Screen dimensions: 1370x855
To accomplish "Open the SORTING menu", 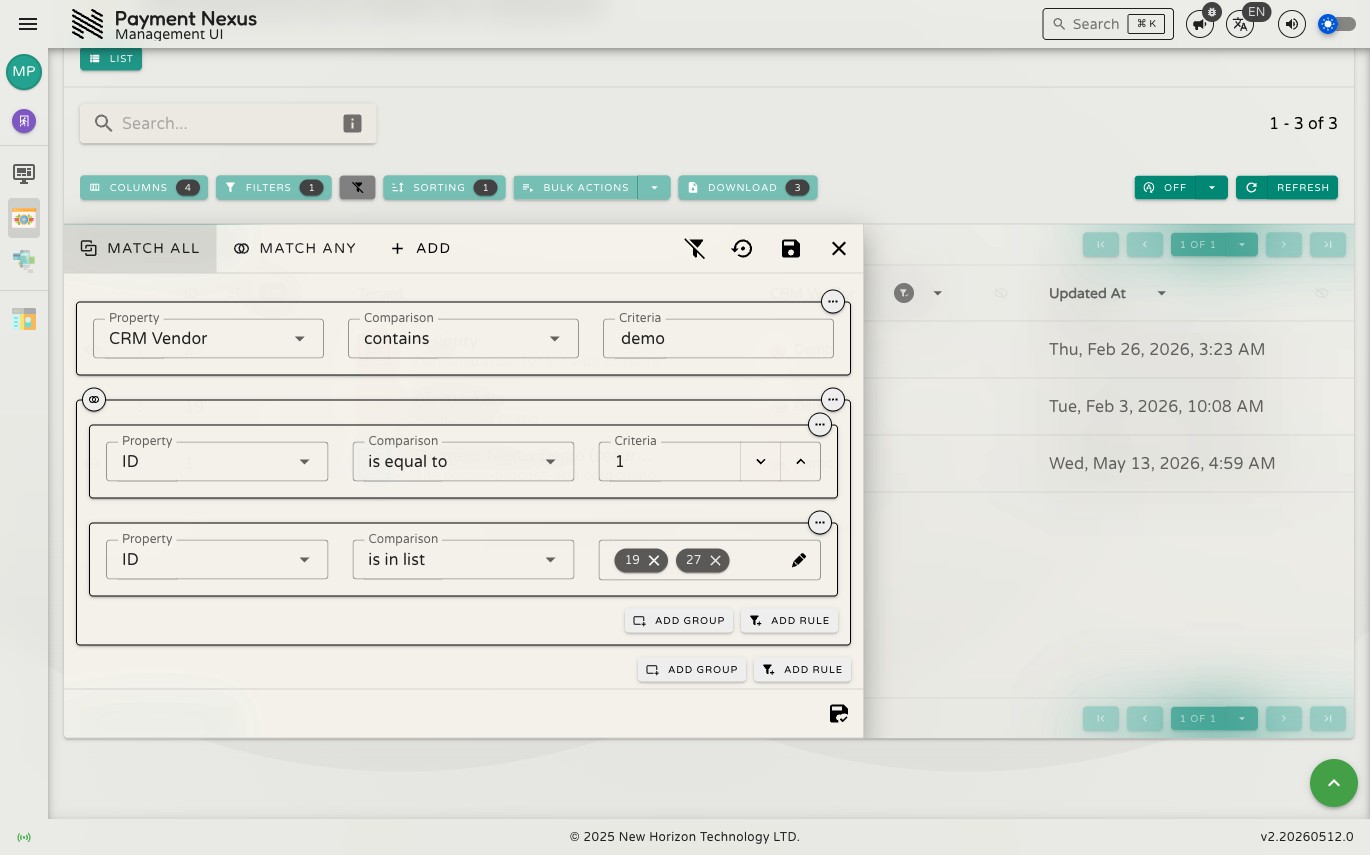I will coord(444,187).
